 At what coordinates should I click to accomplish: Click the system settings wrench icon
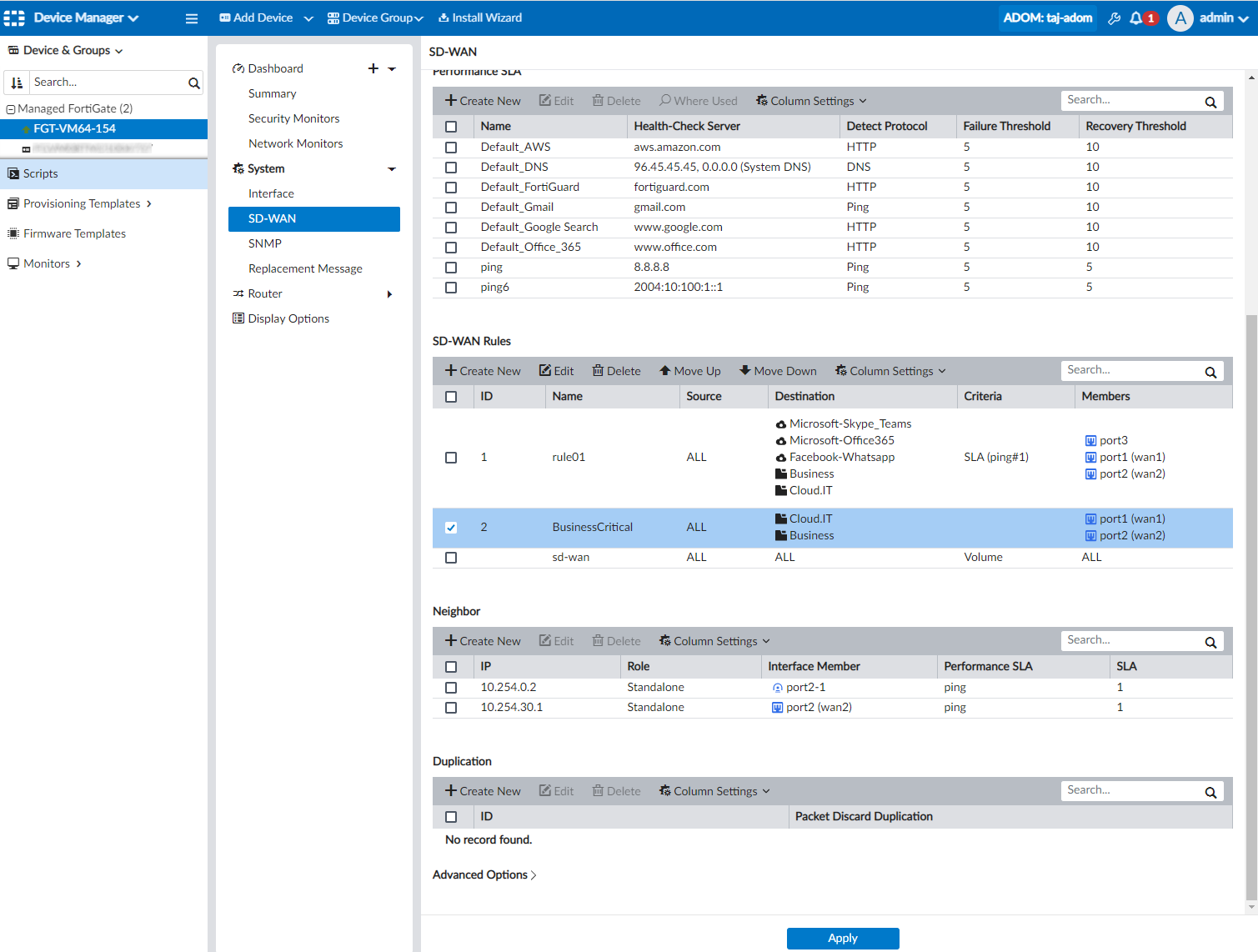pyautogui.click(x=1114, y=17)
